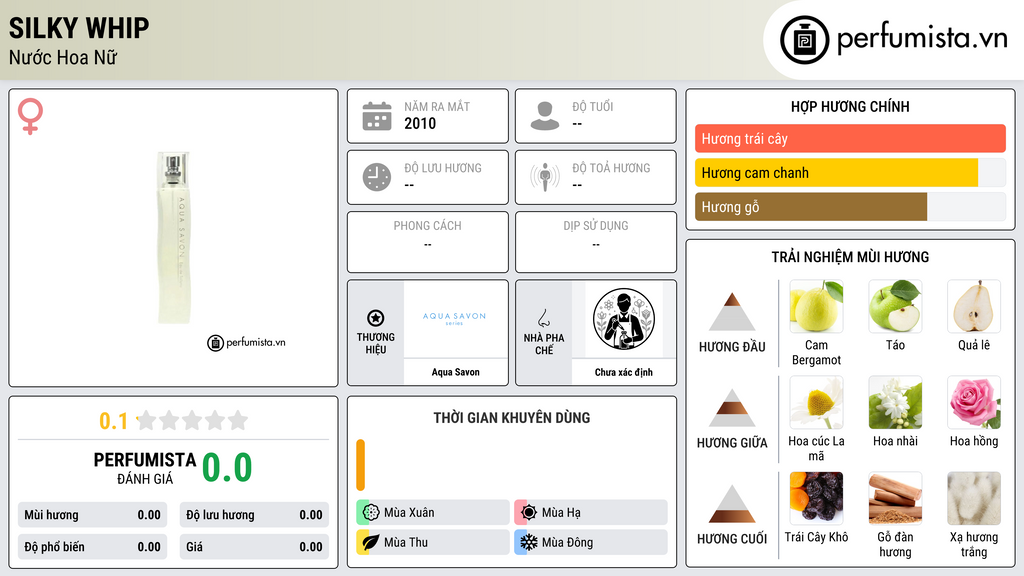Click the Hoa hồng rose image
1024x576 pixels.
(974, 402)
